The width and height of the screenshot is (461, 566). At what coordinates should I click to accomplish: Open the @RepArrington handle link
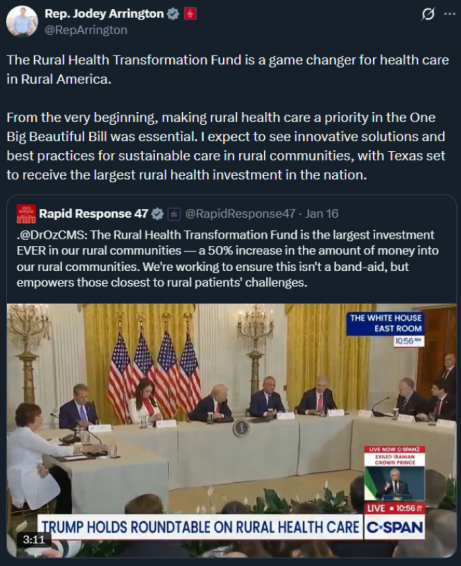pos(86,30)
